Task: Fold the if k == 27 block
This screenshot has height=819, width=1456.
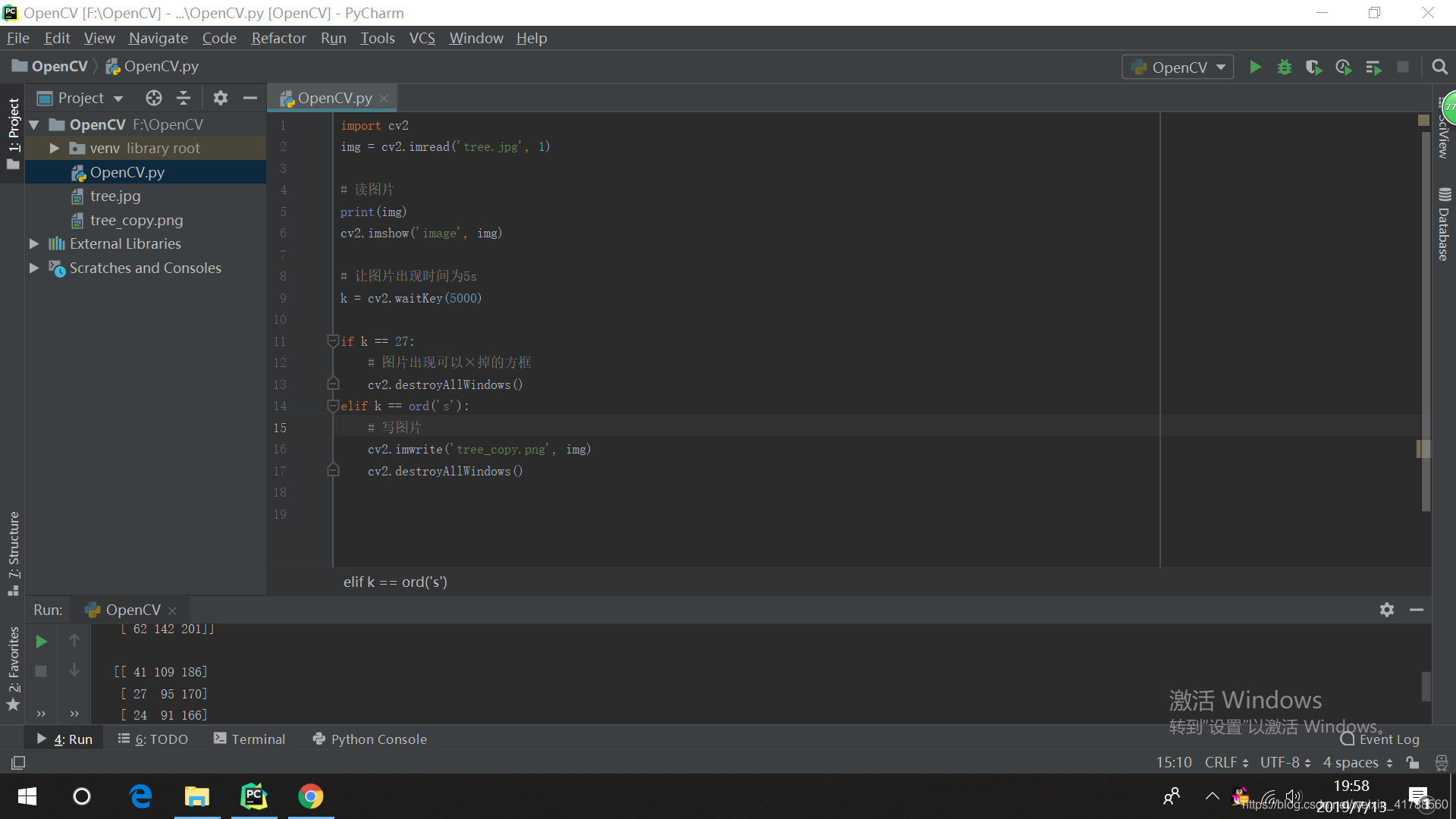Action: [x=333, y=340]
